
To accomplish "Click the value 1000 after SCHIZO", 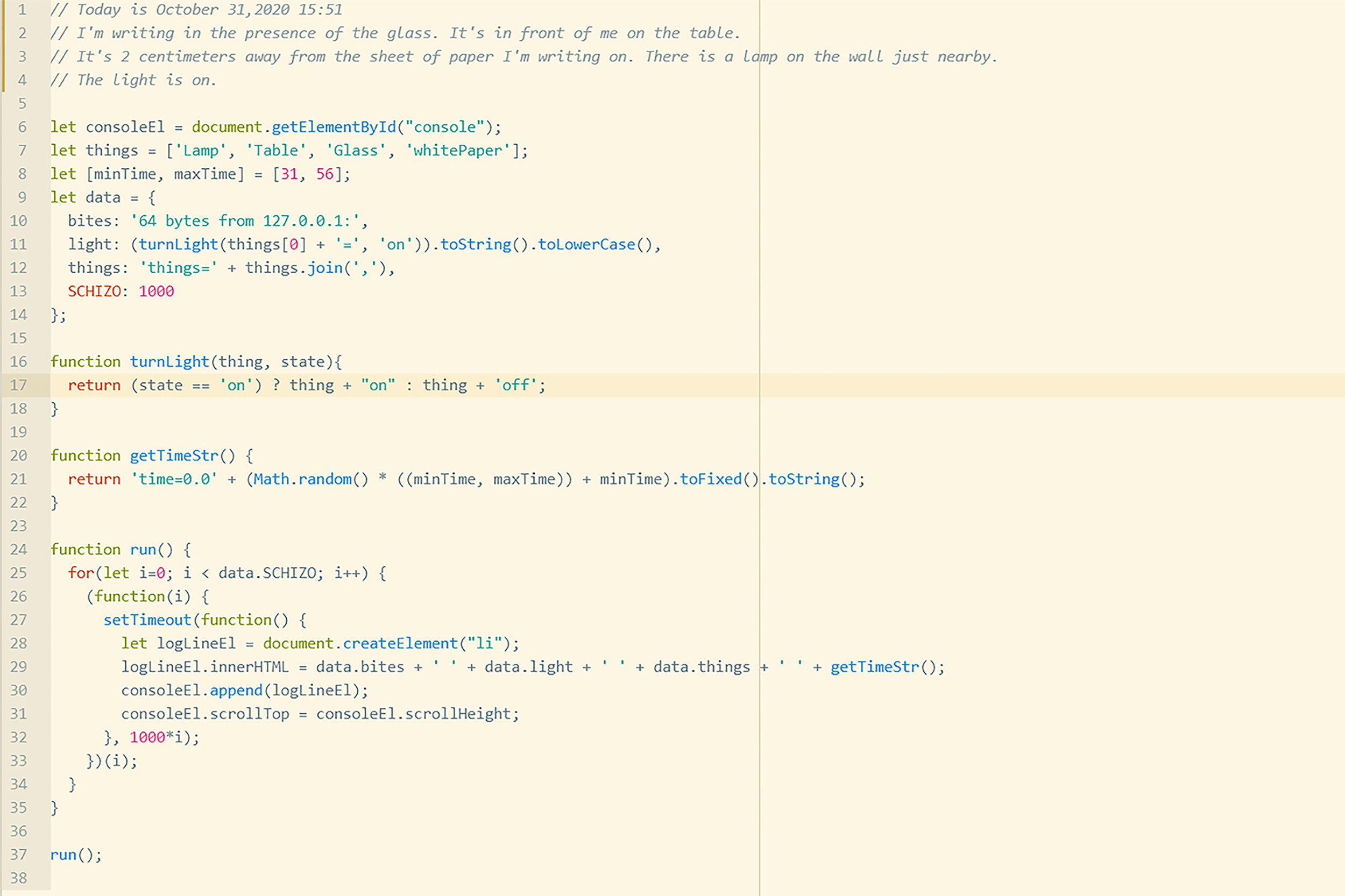I will [x=156, y=291].
